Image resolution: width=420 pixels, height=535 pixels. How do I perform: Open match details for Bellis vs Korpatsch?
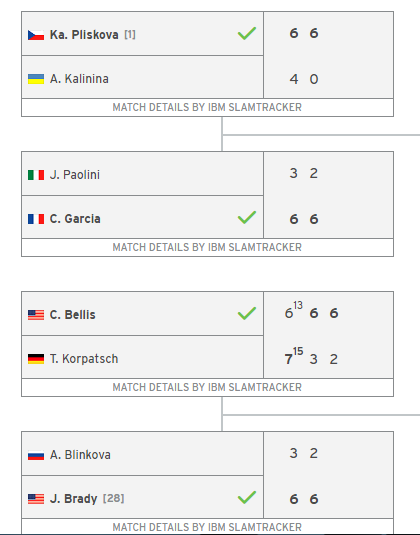click(207, 387)
